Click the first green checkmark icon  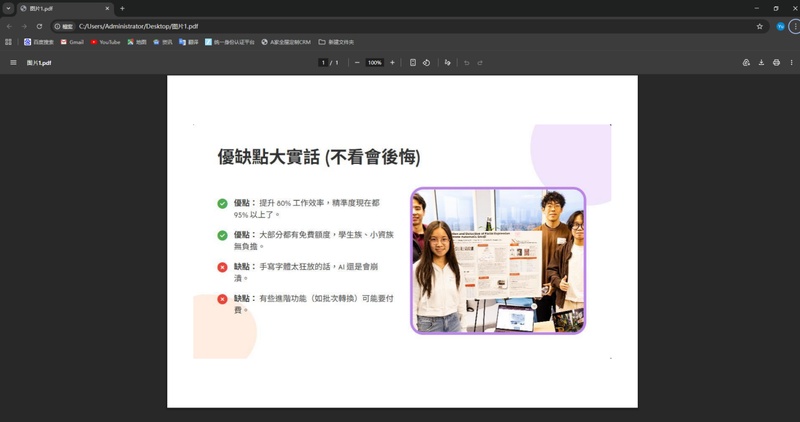222,204
